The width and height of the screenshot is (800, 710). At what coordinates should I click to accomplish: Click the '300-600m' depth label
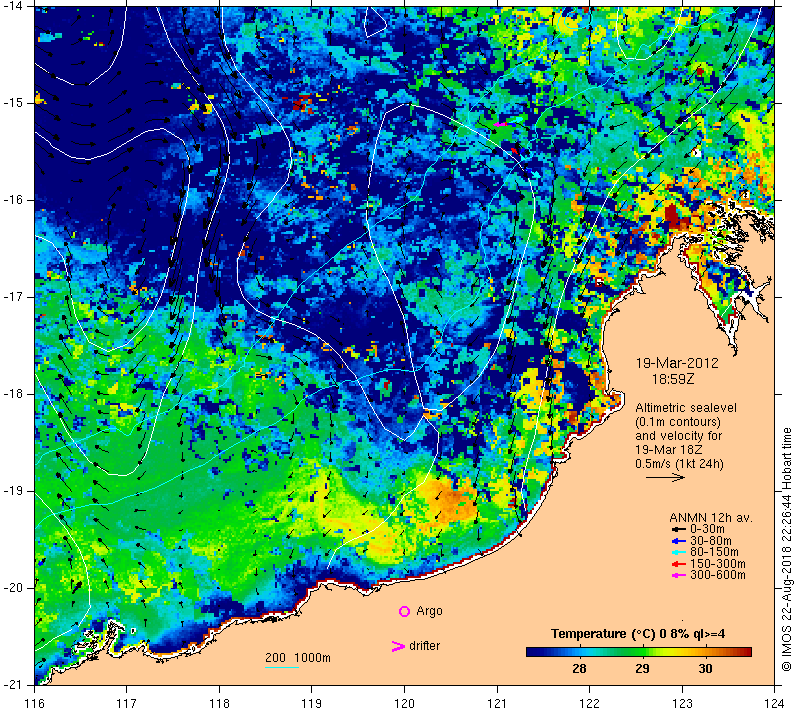(718, 575)
